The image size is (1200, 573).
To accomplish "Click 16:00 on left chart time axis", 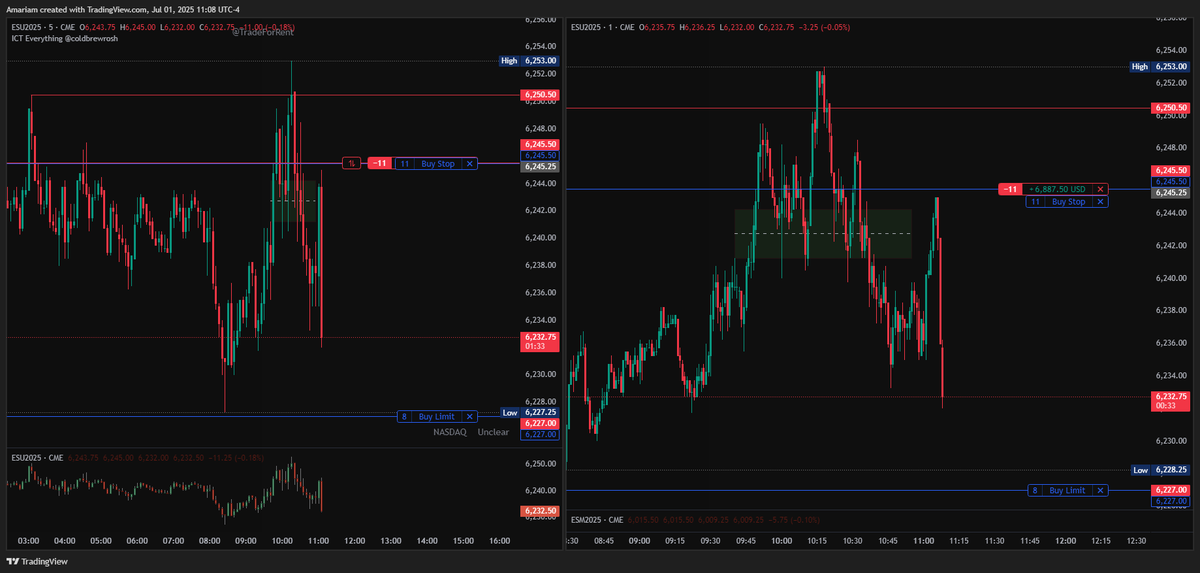I will click(500, 541).
